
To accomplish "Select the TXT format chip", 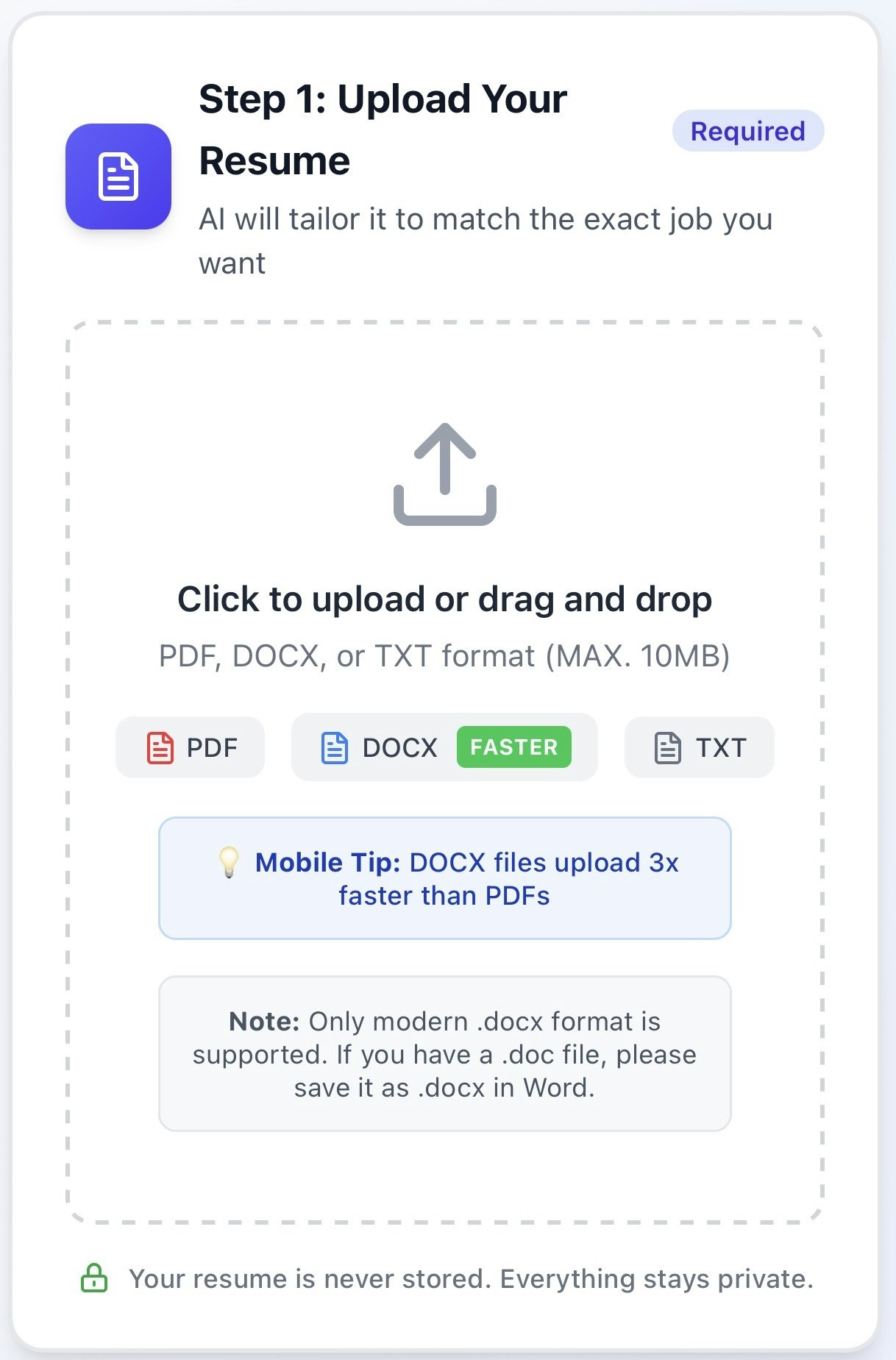I will (x=697, y=747).
